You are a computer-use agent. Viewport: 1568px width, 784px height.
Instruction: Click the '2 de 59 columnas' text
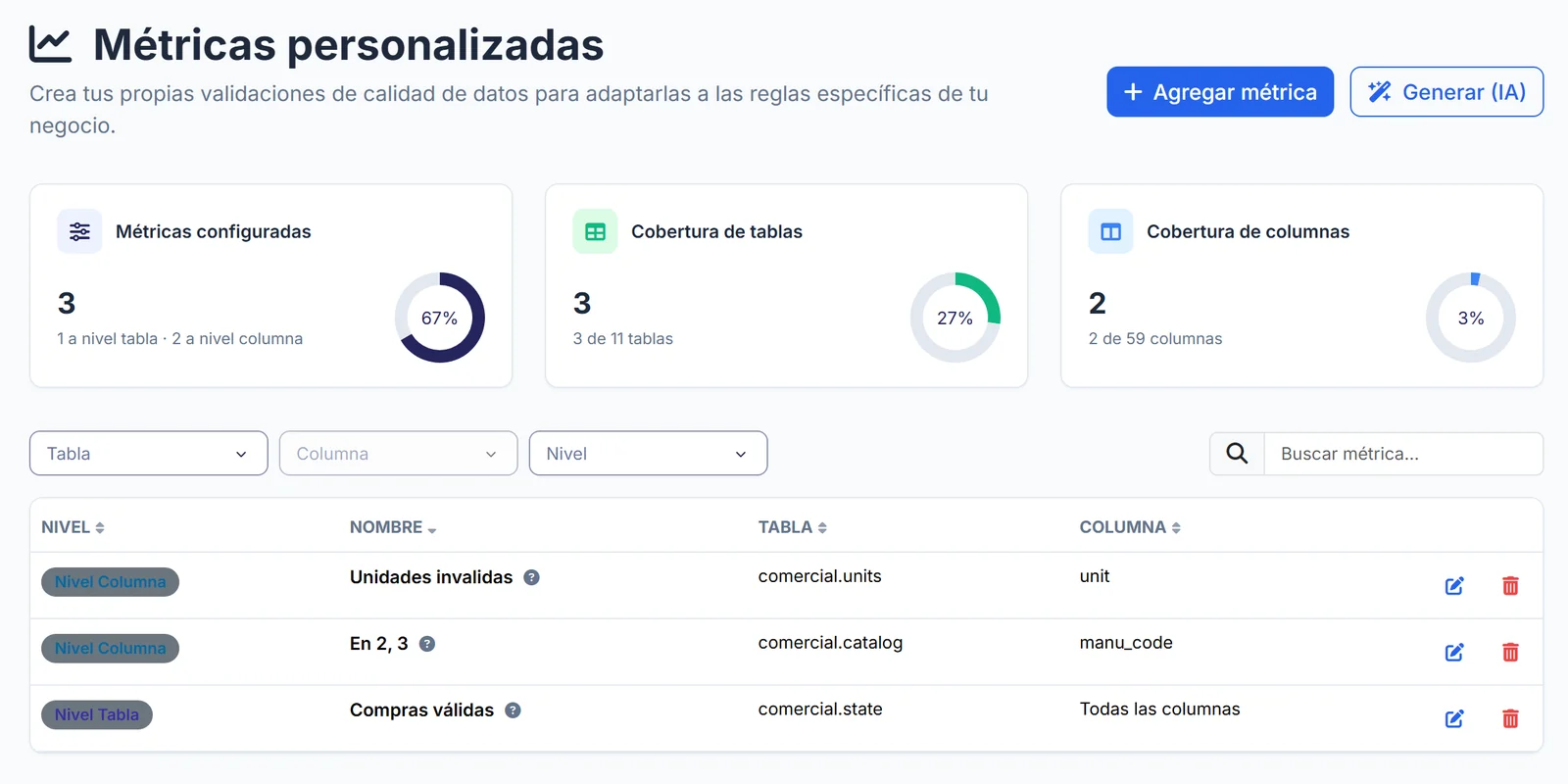click(1155, 339)
